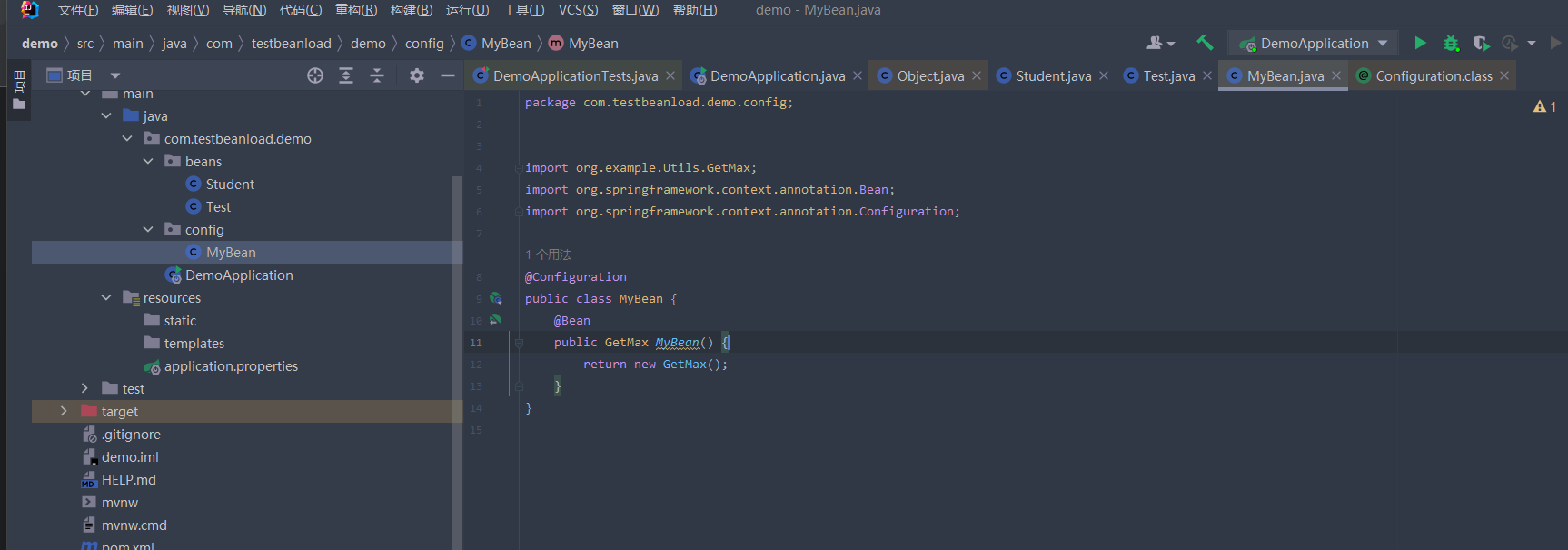Click the config breadcrumb in navigation bar
Viewport: 1568px width, 550px height.
coord(424,43)
